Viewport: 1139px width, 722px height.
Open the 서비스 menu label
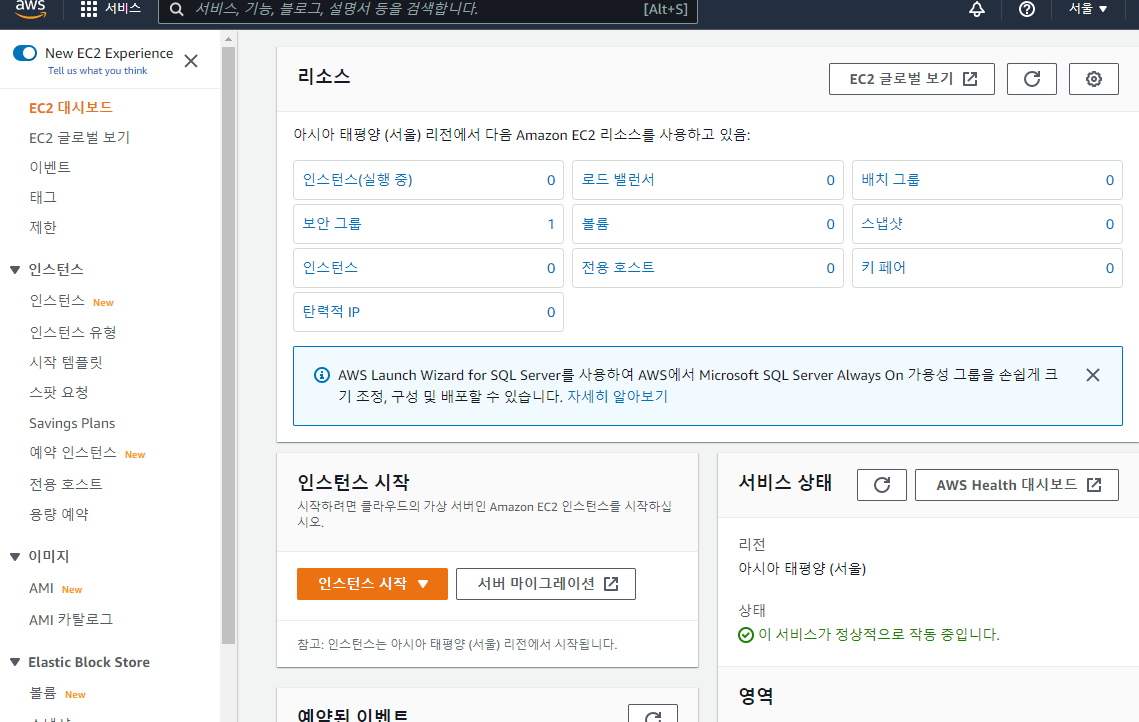coord(123,9)
